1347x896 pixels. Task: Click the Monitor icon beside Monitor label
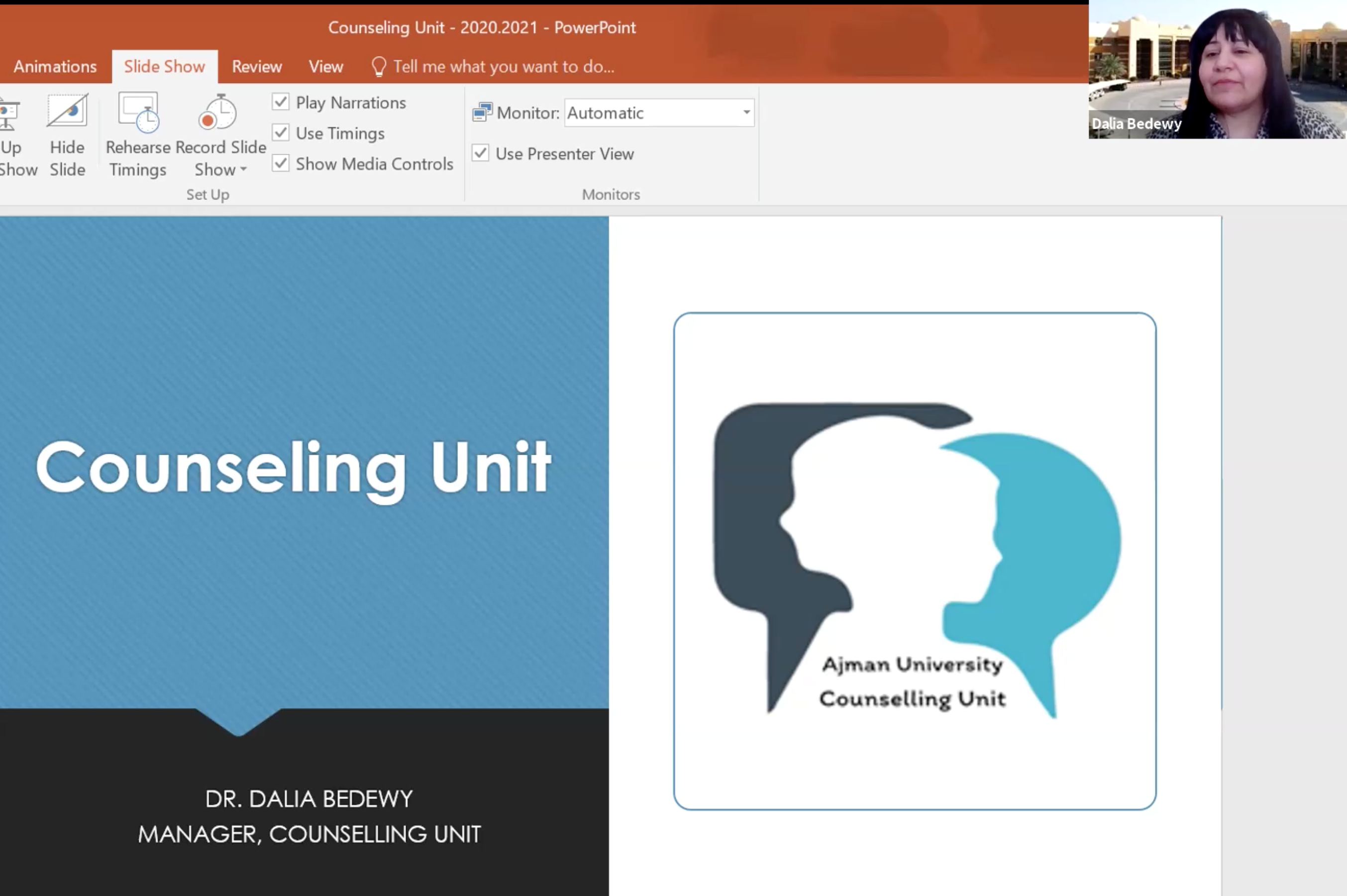pos(482,112)
